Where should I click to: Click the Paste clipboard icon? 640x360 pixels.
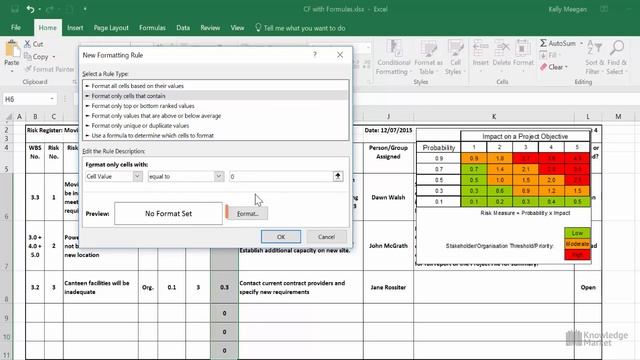[12, 49]
